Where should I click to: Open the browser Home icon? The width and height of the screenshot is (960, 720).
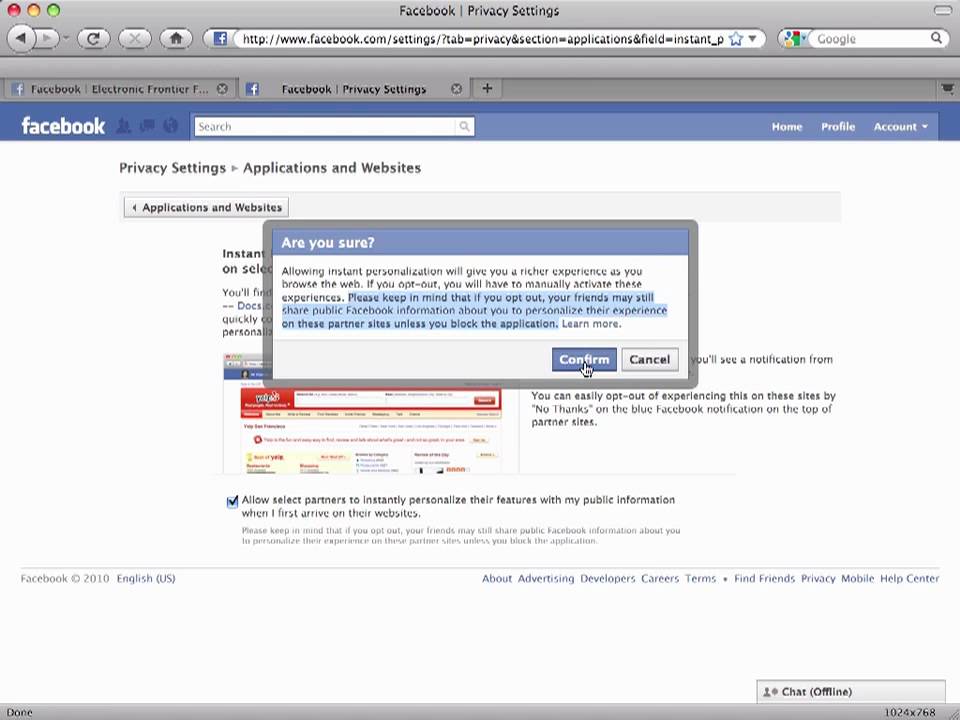(176, 39)
